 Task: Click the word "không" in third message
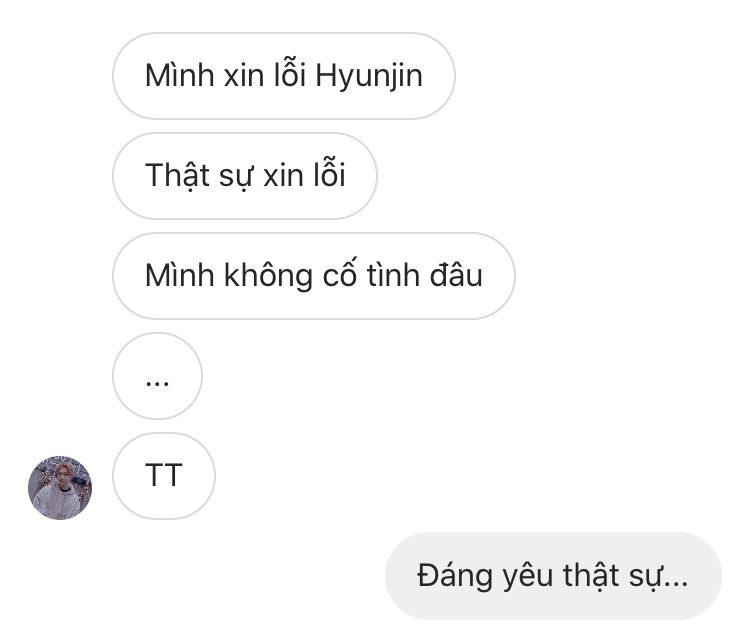(268, 276)
